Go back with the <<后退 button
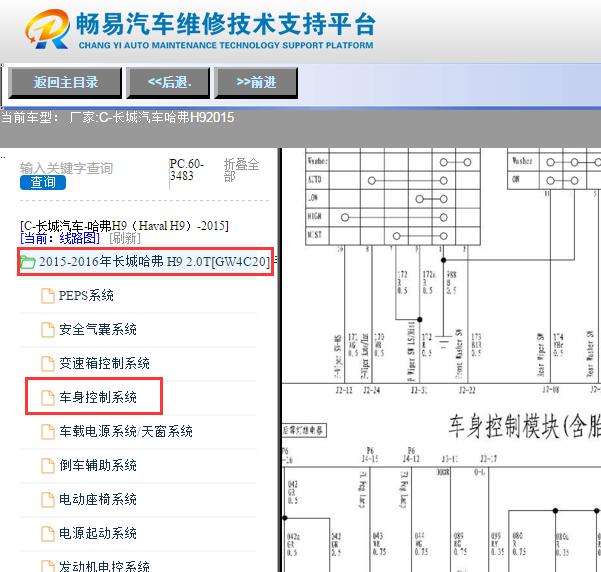601x572 pixels. pyautogui.click(x=168, y=82)
